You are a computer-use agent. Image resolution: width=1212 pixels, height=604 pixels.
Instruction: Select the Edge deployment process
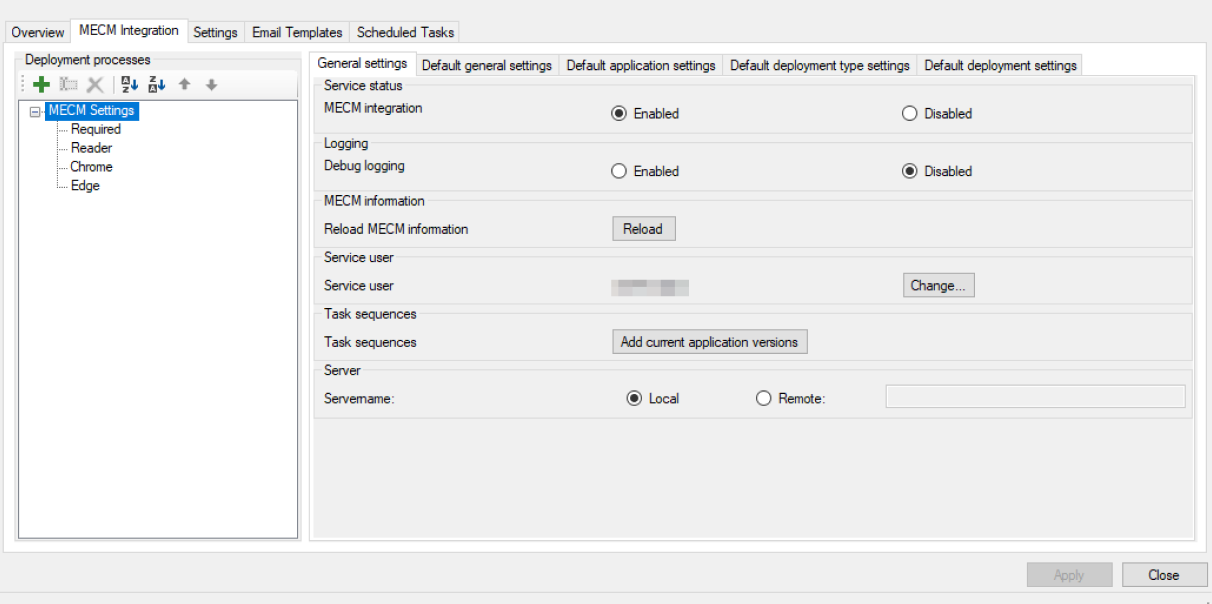[x=85, y=186]
